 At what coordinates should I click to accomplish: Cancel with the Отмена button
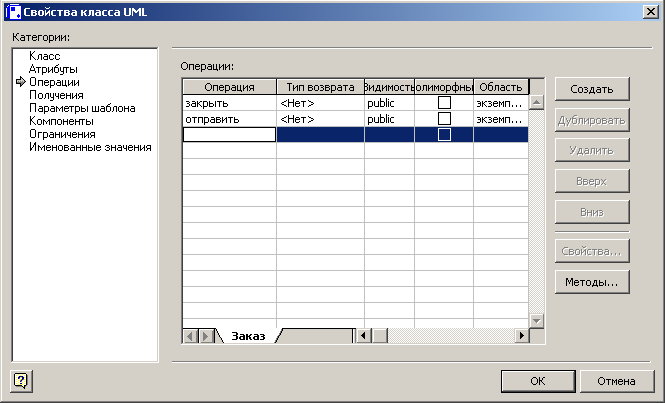click(x=617, y=381)
